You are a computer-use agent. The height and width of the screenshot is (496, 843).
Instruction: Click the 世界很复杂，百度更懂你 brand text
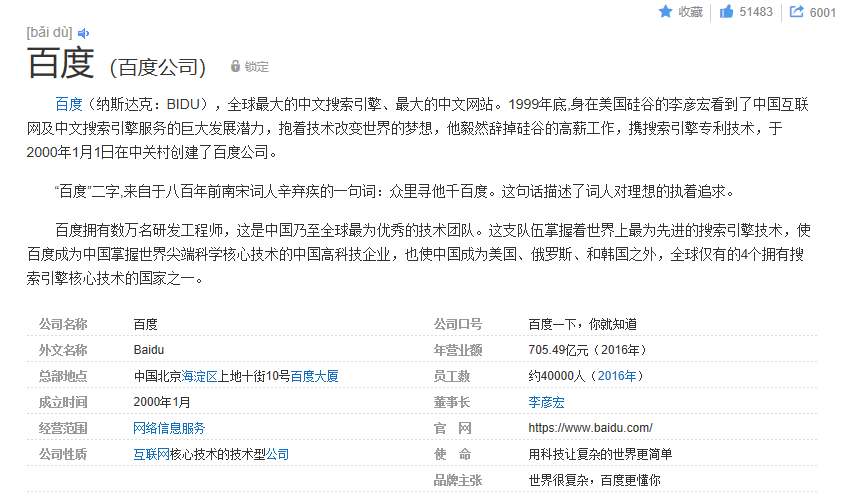point(595,480)
